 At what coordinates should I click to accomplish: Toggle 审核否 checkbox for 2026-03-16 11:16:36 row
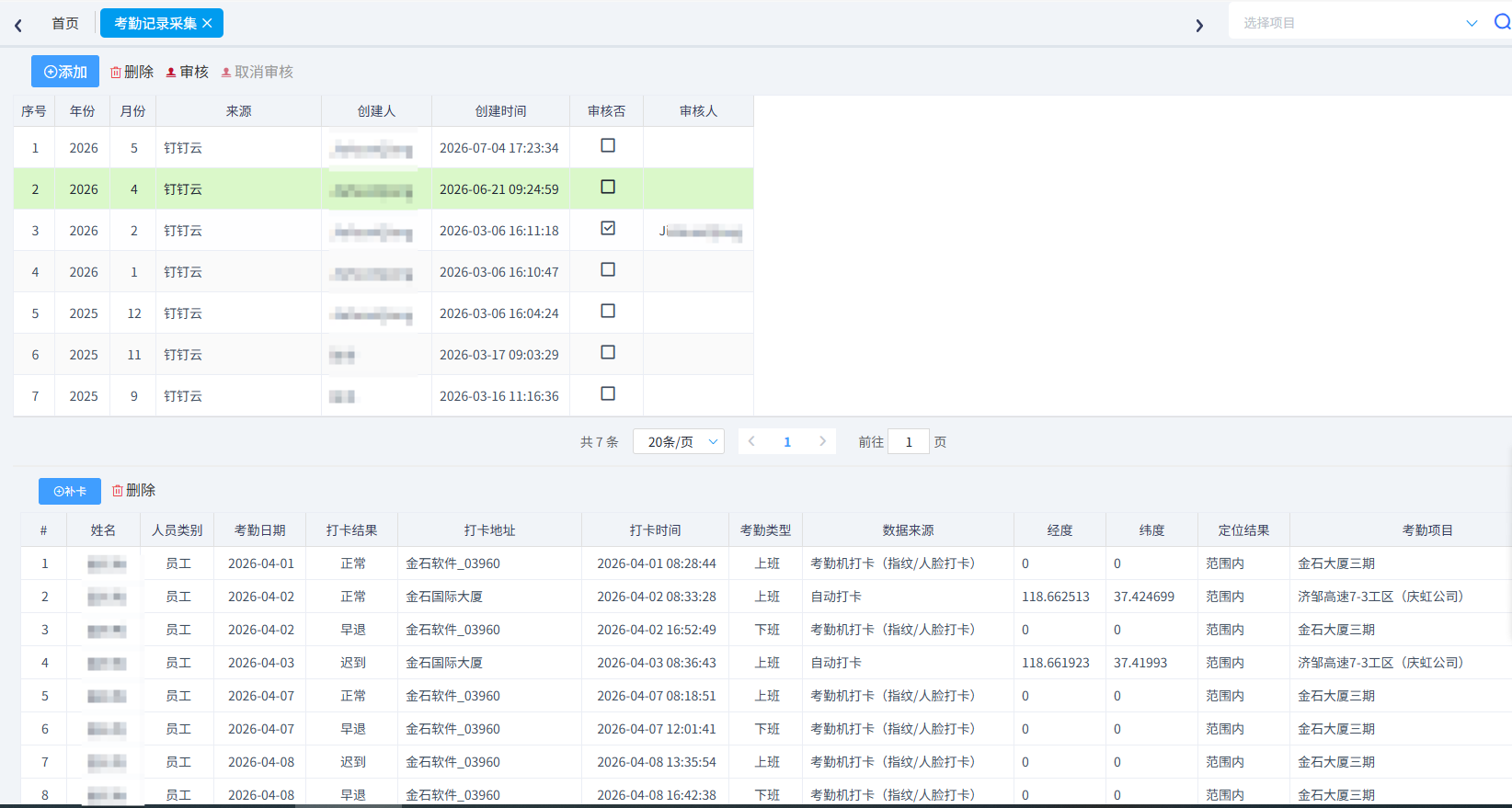click(x=608, y=393)
